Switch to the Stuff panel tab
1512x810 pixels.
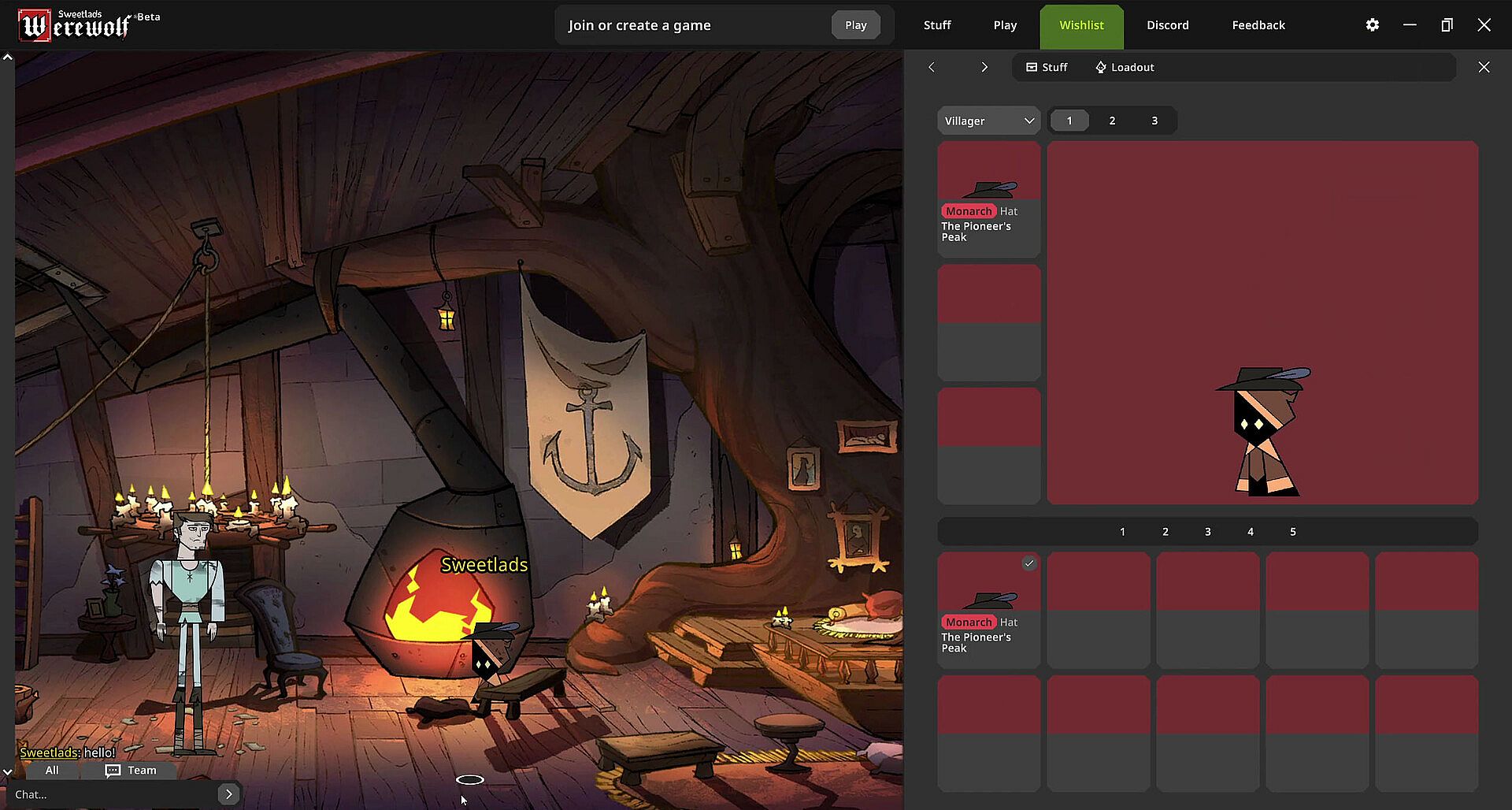1047,68
